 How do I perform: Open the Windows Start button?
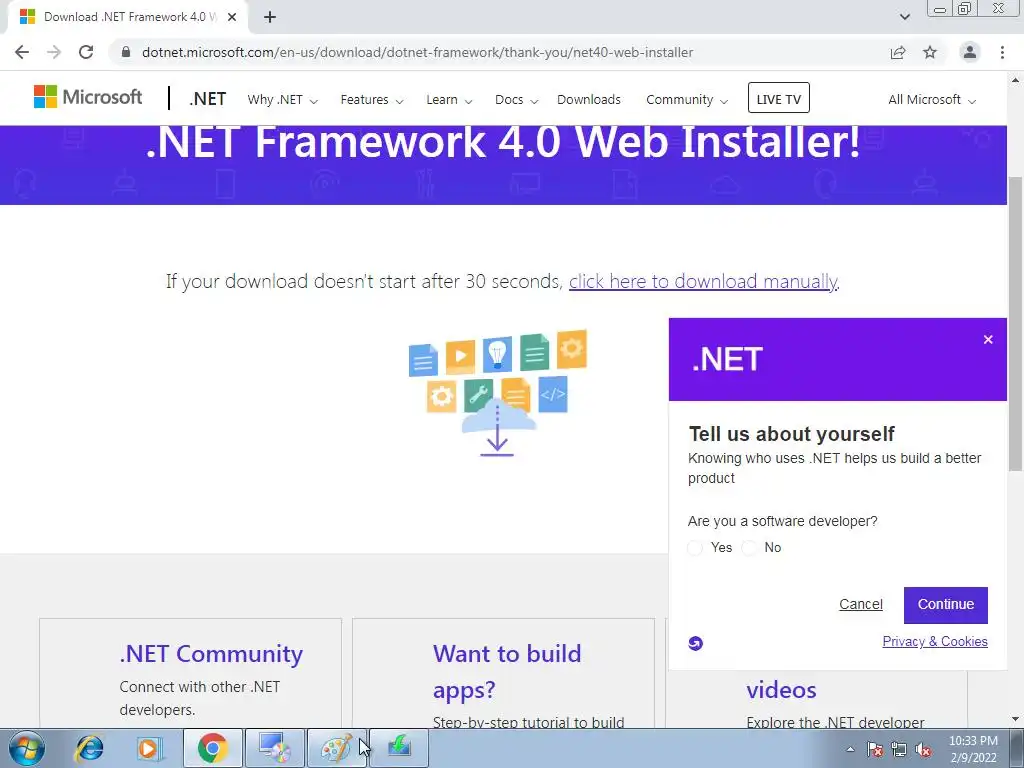(x=27, y=748)
